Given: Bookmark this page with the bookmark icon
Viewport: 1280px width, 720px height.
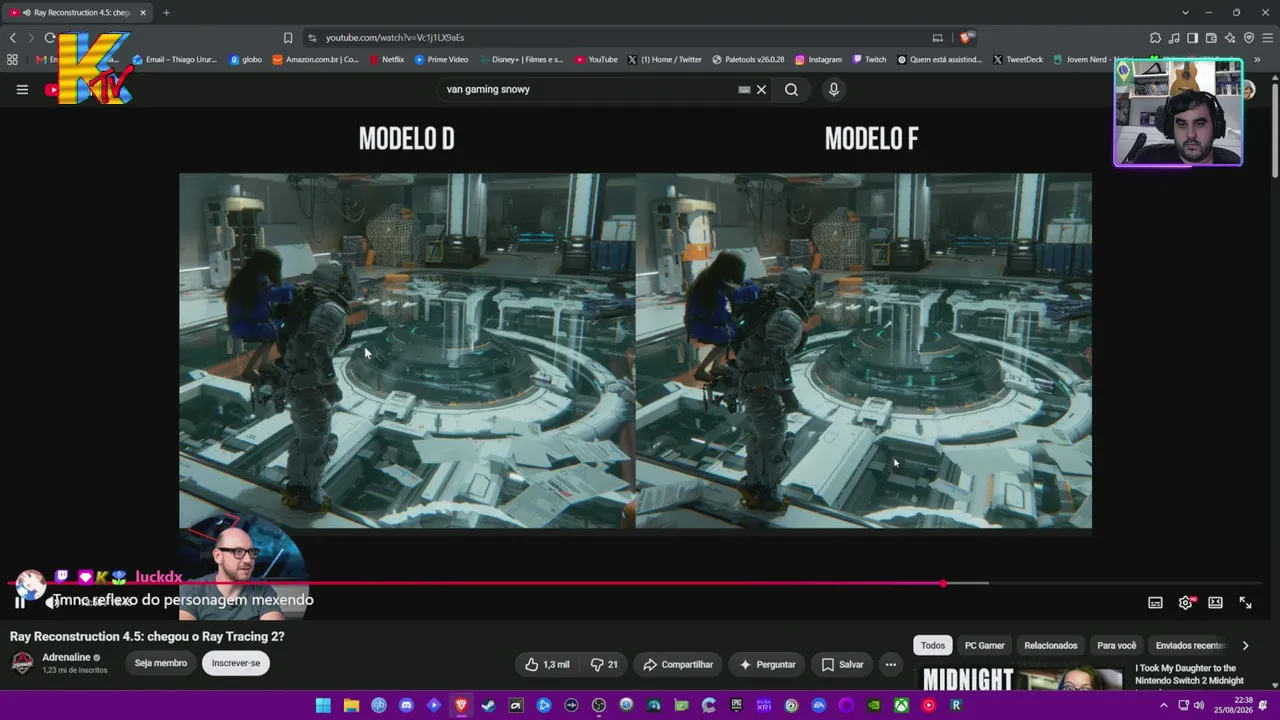Looking at the screenshot, I should pos(288,38).
